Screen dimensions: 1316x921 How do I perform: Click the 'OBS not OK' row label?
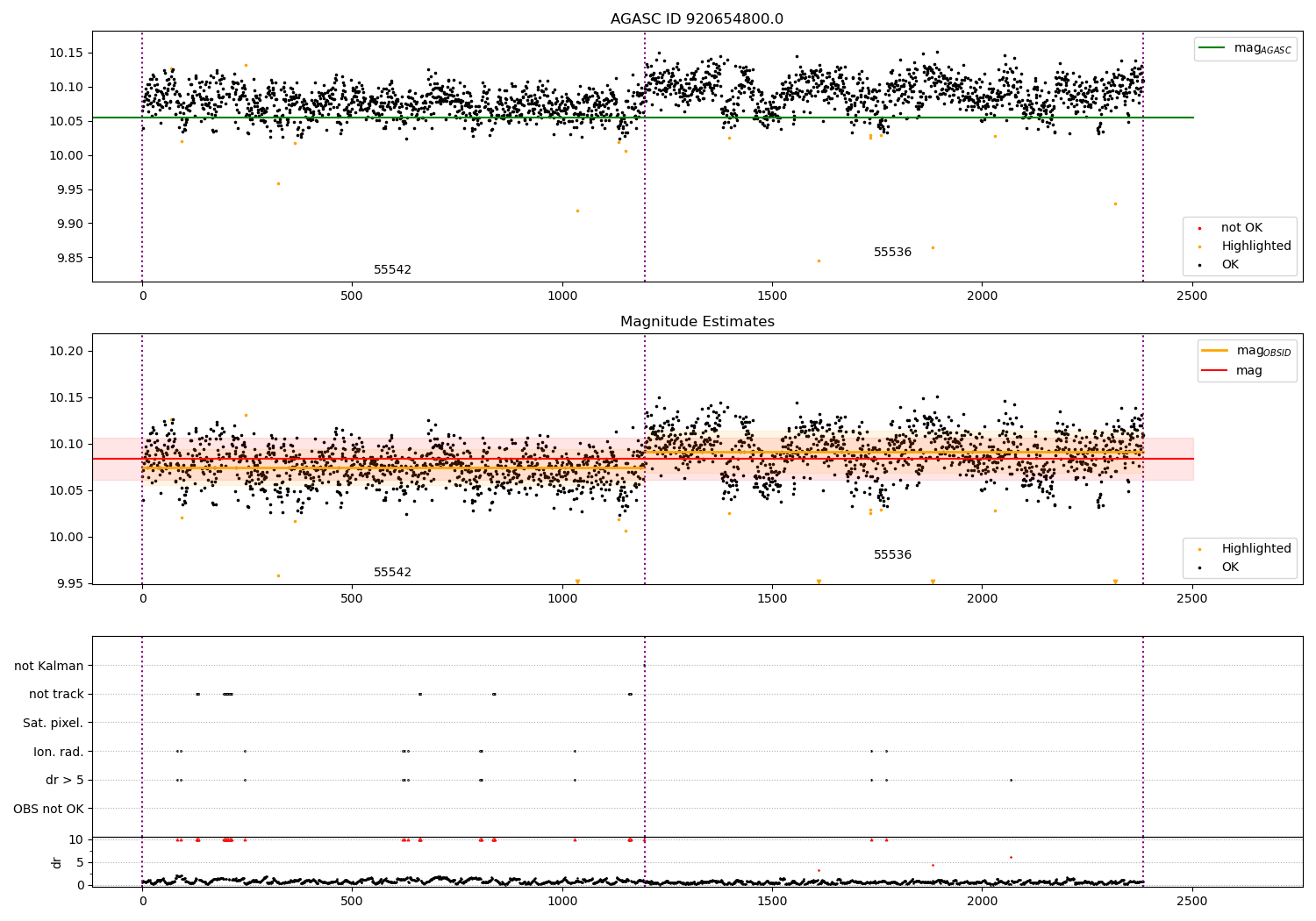(48, 810)
